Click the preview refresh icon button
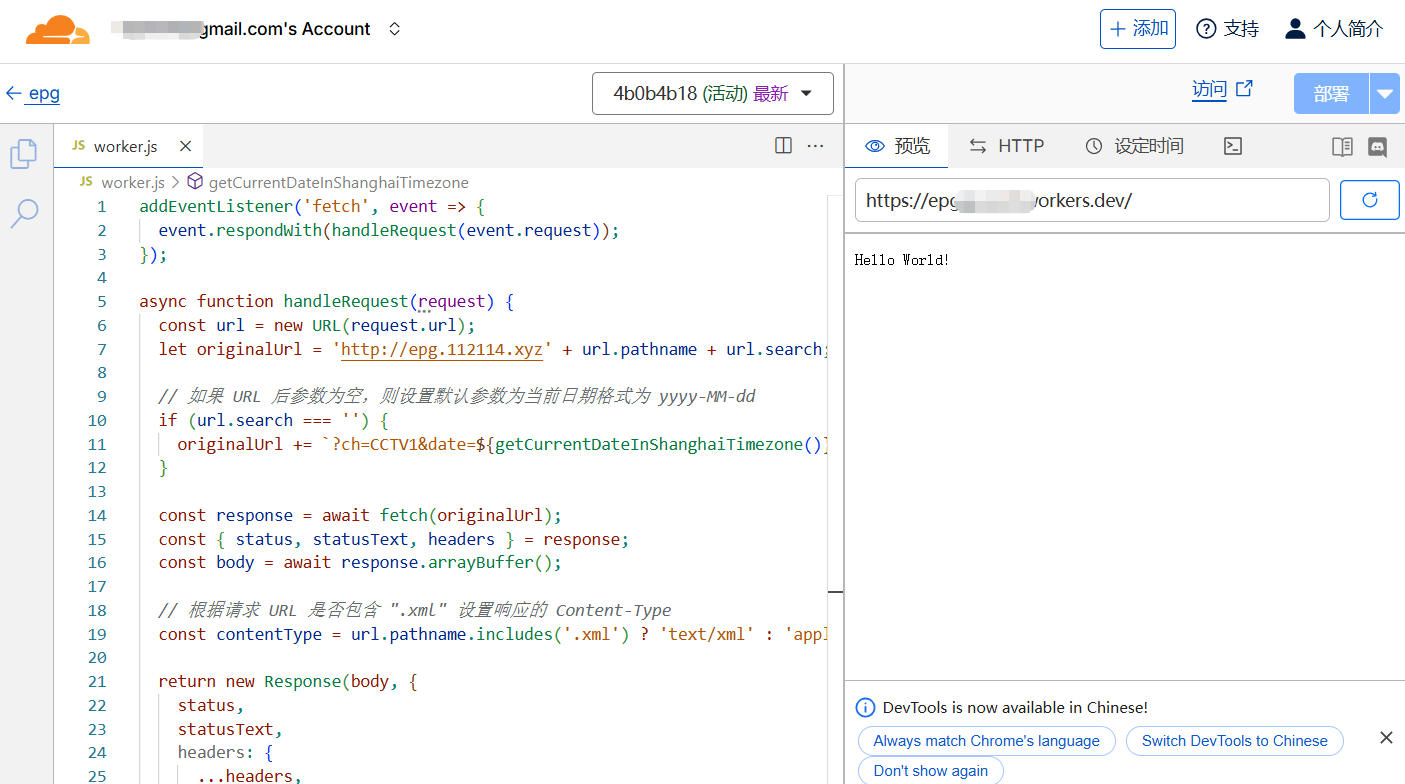 point(1369,200)
